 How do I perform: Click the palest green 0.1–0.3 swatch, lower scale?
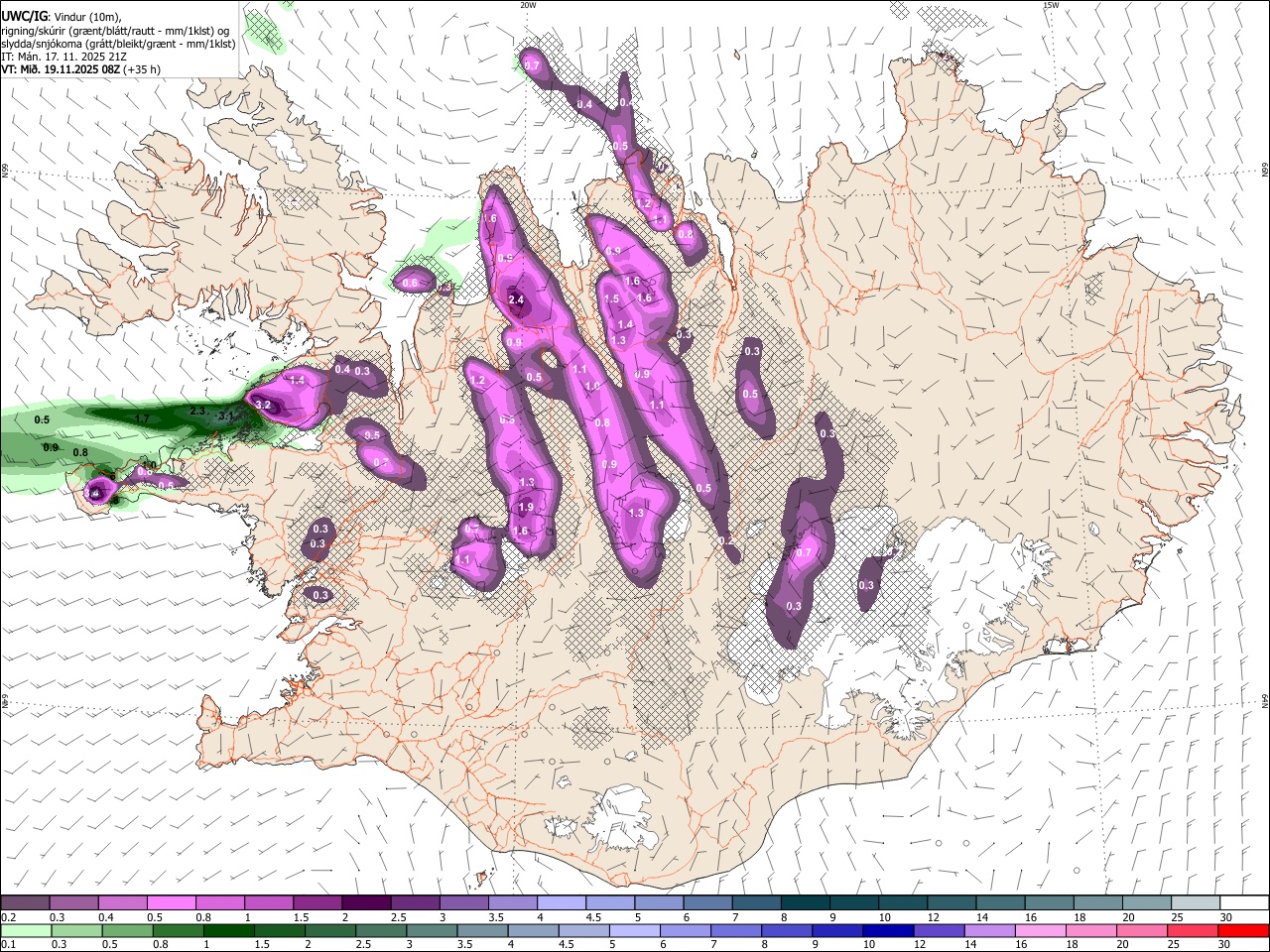[x=26, y=930]
